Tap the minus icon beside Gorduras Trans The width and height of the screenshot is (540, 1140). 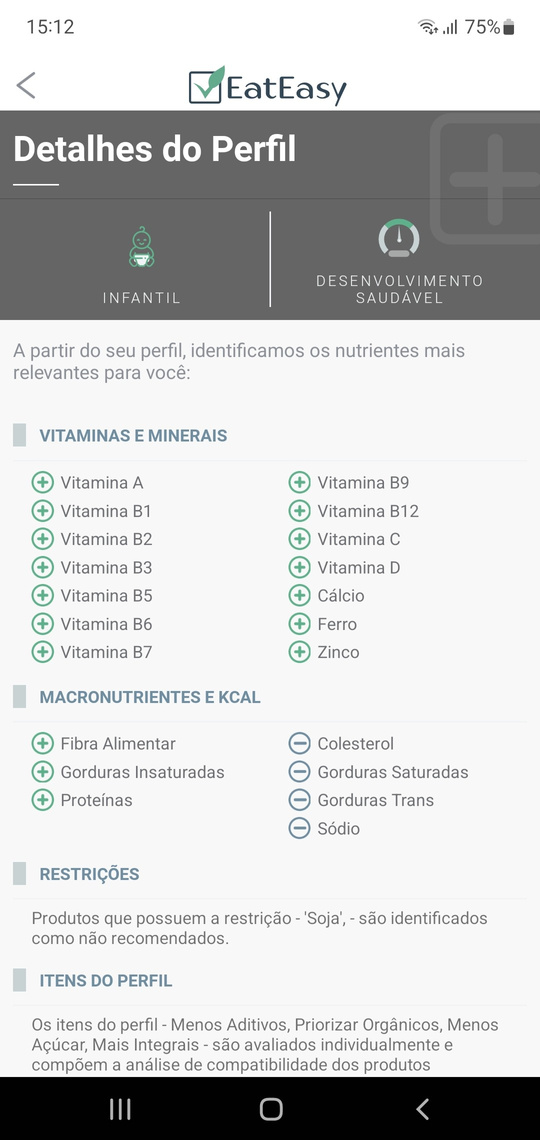point(299,800)
